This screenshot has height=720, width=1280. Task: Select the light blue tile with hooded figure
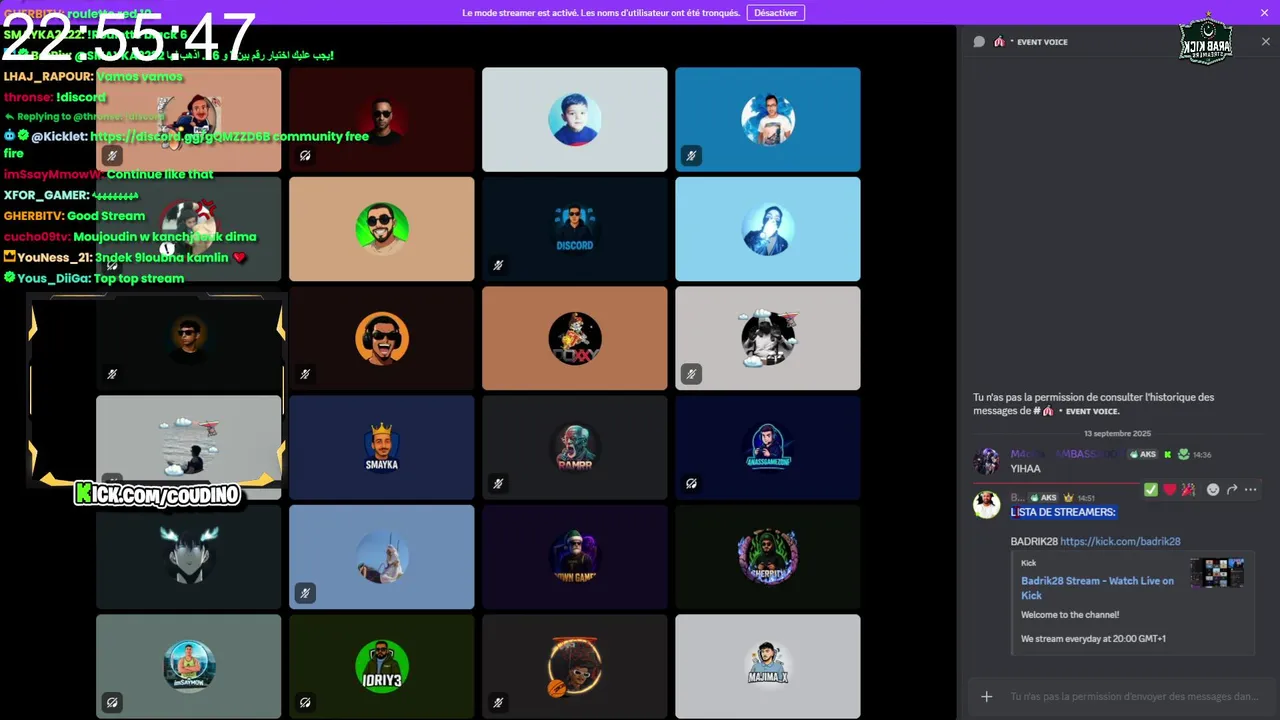(768, 229)
